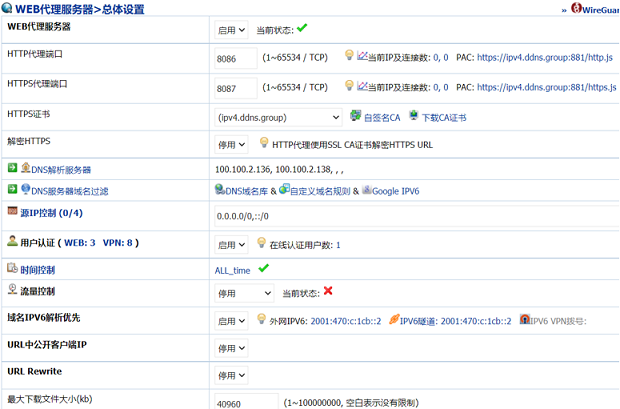Click the HTTP代理端口 input field 8086
This screenshot has width=620, height=409.
(x=236, y=59)
